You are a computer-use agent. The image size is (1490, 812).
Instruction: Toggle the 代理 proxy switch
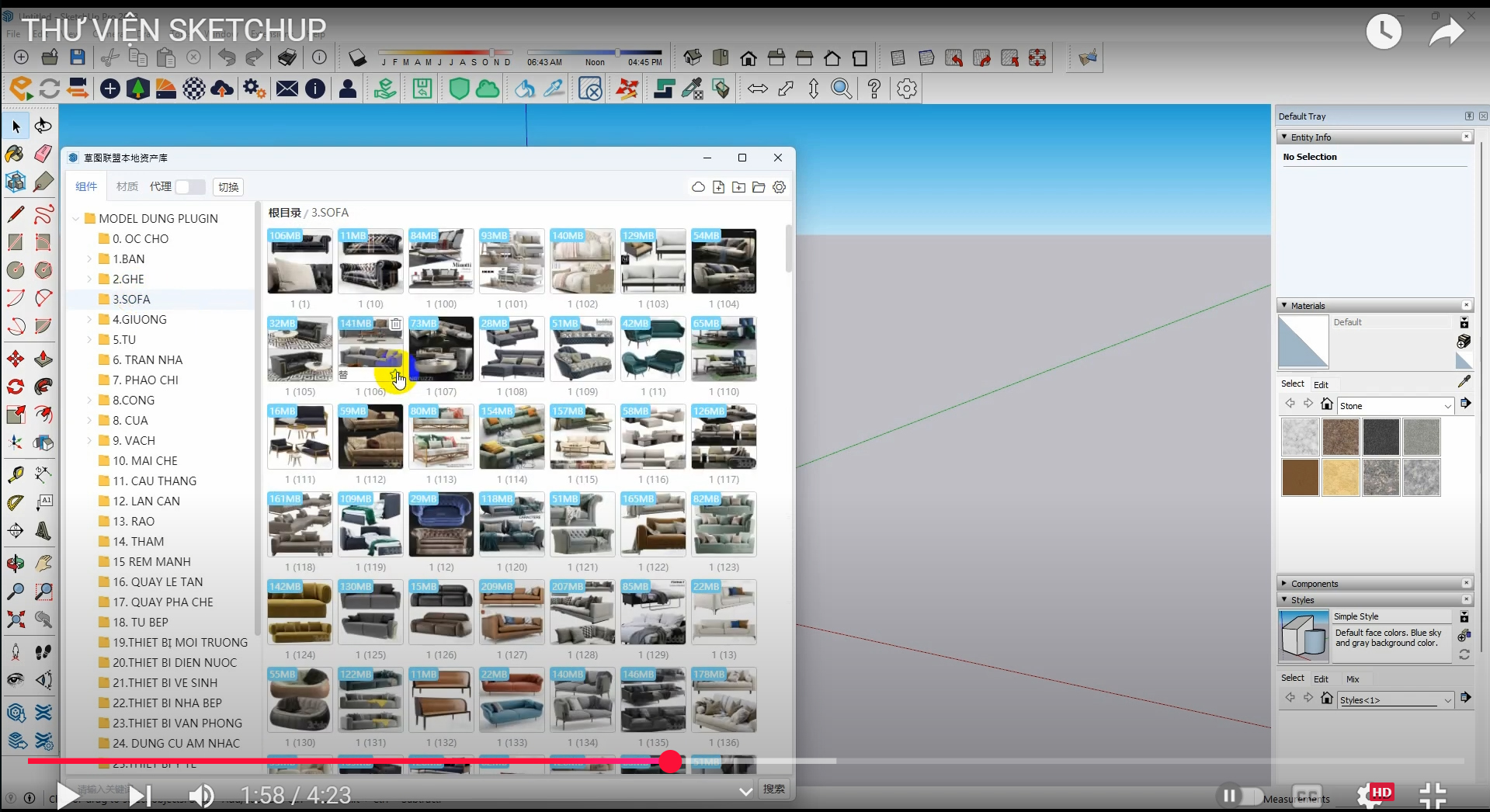(189, 187)
